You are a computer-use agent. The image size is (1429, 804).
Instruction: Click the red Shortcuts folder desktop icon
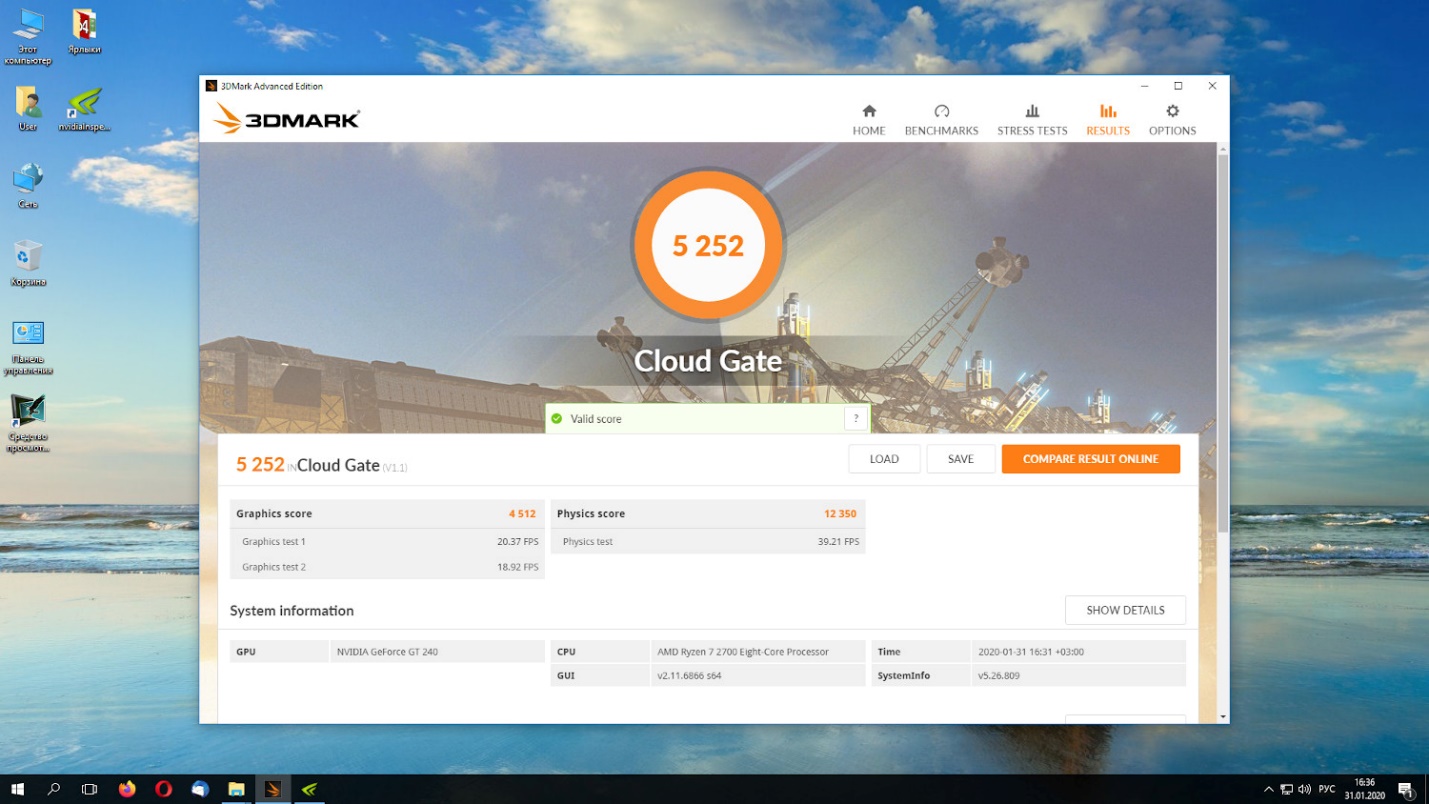tap(85, 31)
